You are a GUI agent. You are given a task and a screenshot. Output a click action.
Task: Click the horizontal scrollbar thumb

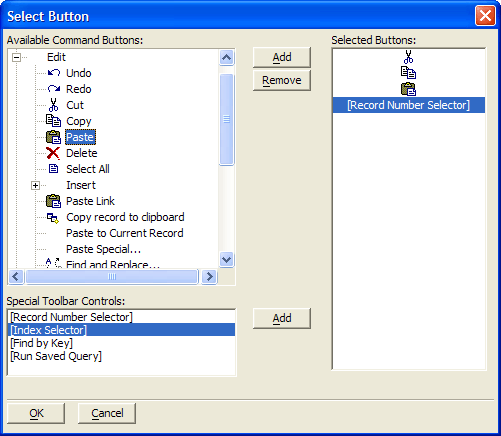(112, 276)
